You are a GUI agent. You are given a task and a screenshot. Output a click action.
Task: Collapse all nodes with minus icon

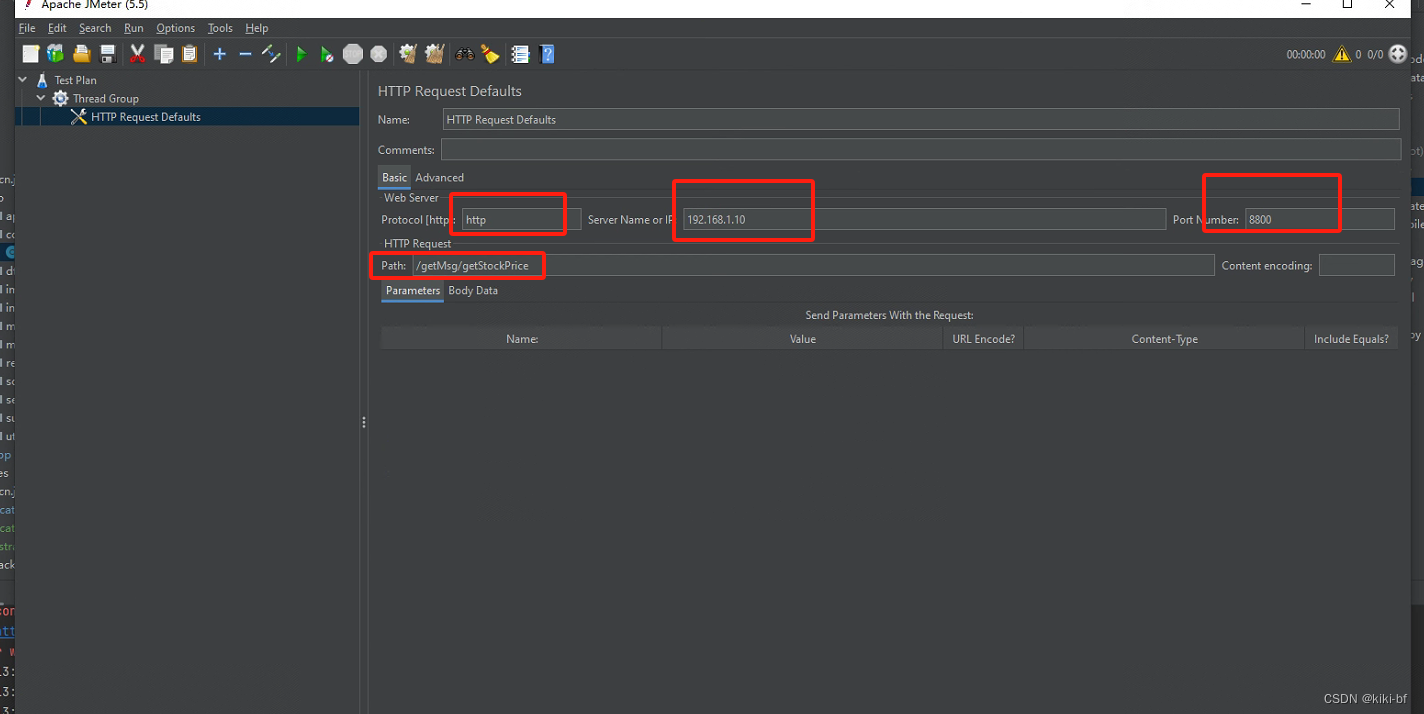tap(245, 54)
